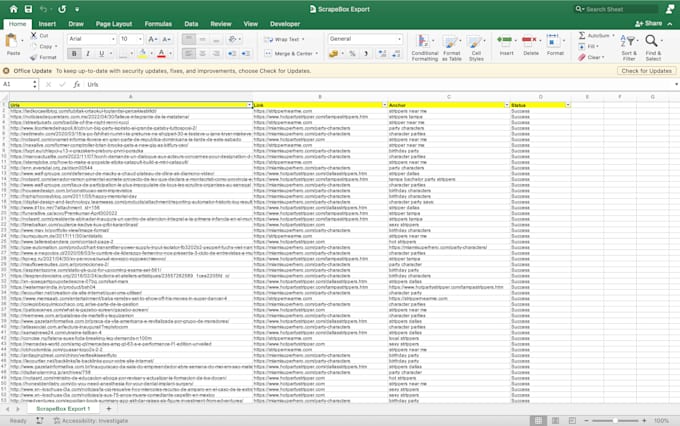Viewport: 680px width, 426px height.
Task: Click the Decrease Indent icon
Action: [x=232, y=53]
